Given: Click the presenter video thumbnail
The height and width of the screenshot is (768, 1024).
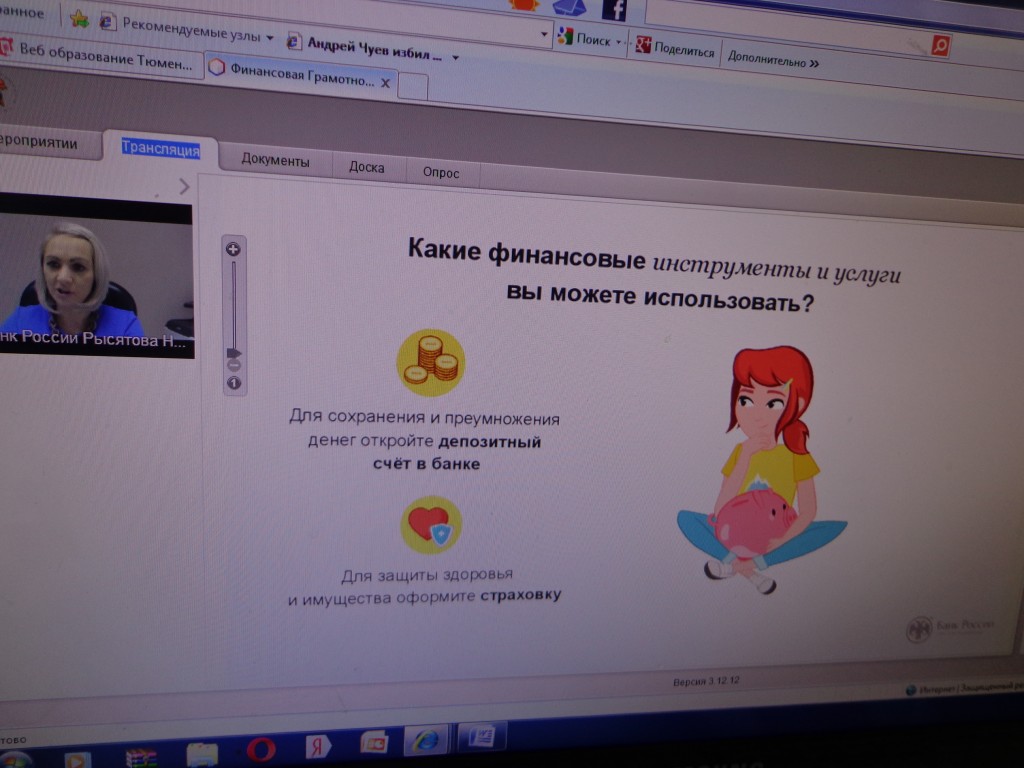Looking at the screenshot, I should pos(95,275).
